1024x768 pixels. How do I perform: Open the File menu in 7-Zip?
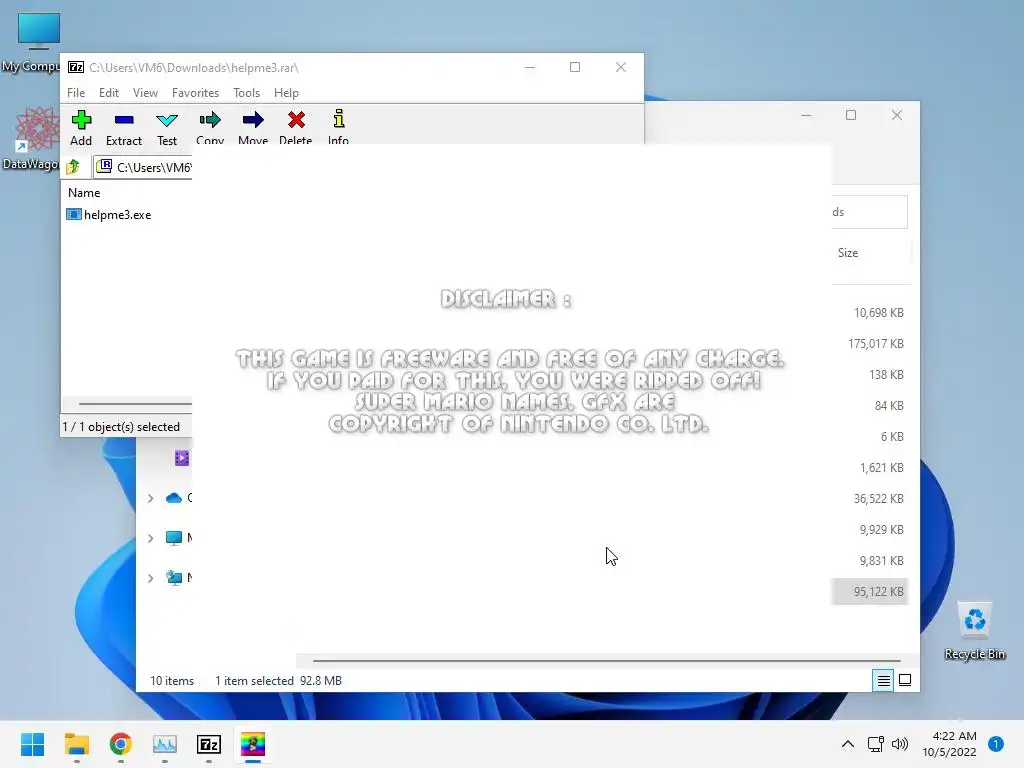click(x=76, y=93)
